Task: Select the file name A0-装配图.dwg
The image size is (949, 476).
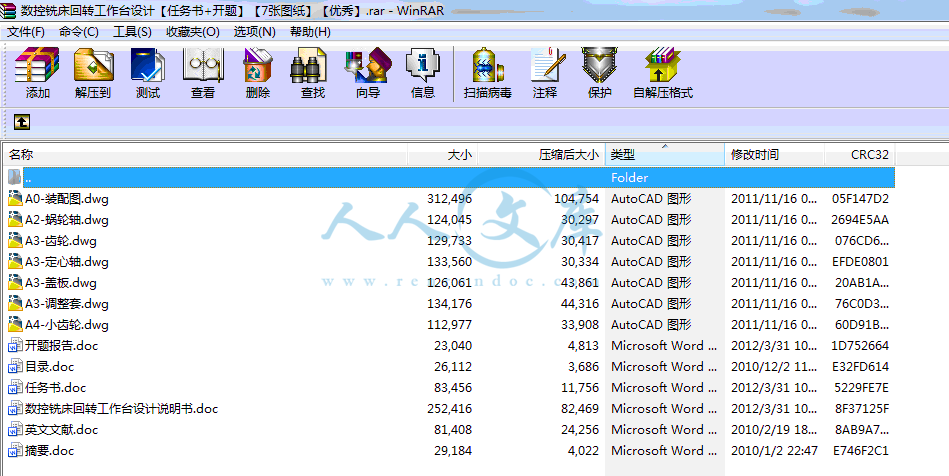Action: coord(67,199)
